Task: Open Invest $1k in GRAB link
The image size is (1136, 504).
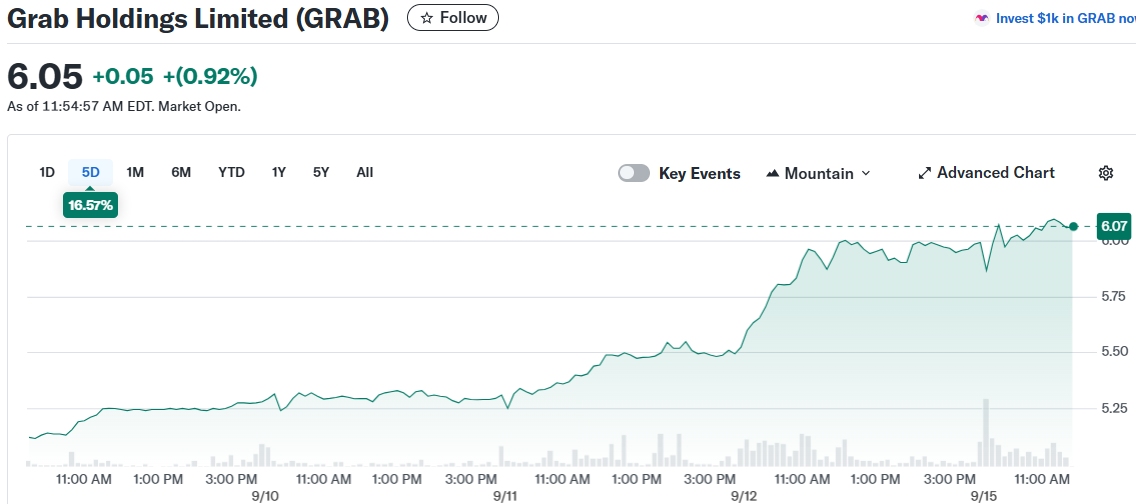Action: (x=1066, y=19)
